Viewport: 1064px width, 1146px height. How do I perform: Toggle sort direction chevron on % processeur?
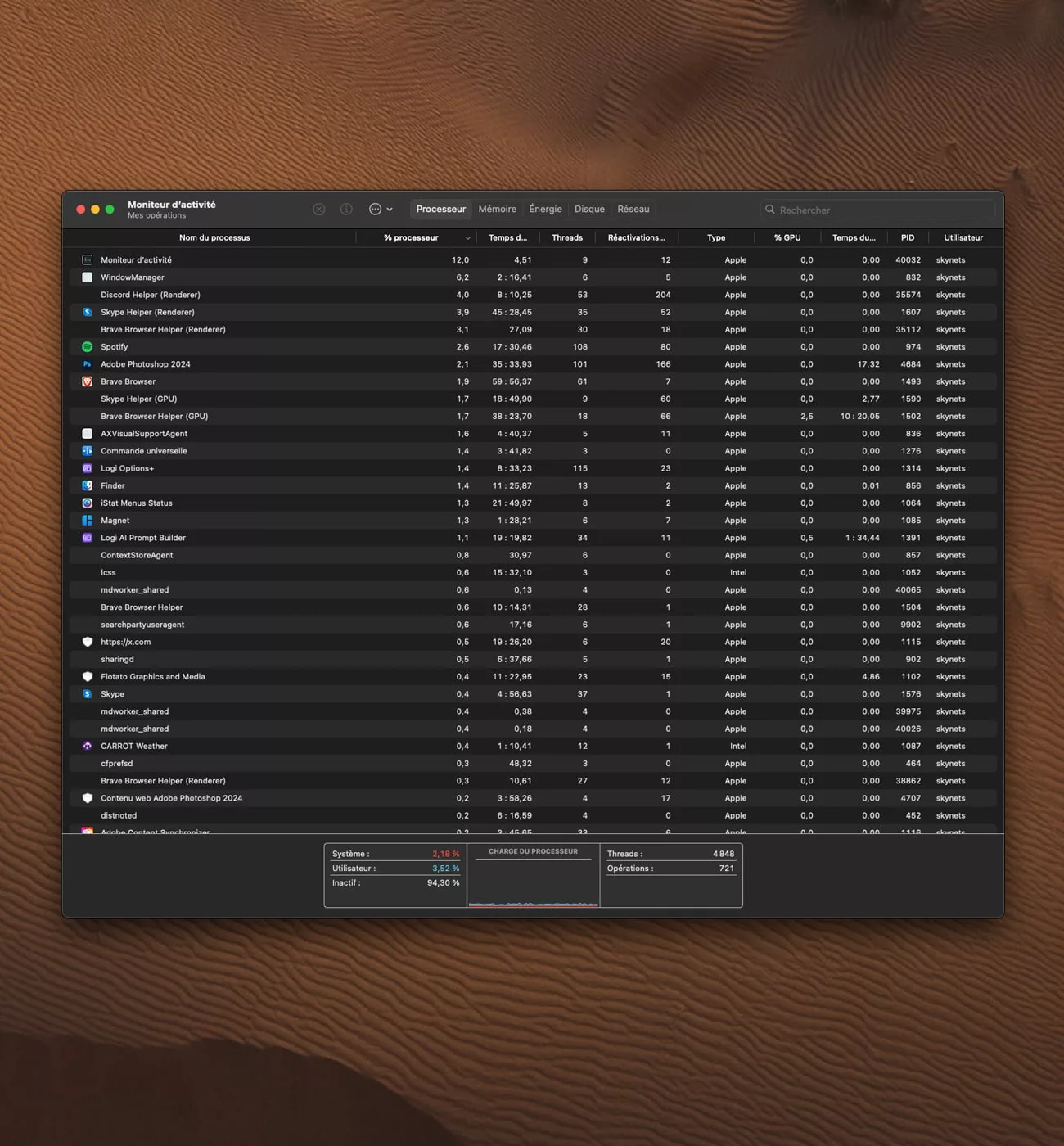point(467,238)
